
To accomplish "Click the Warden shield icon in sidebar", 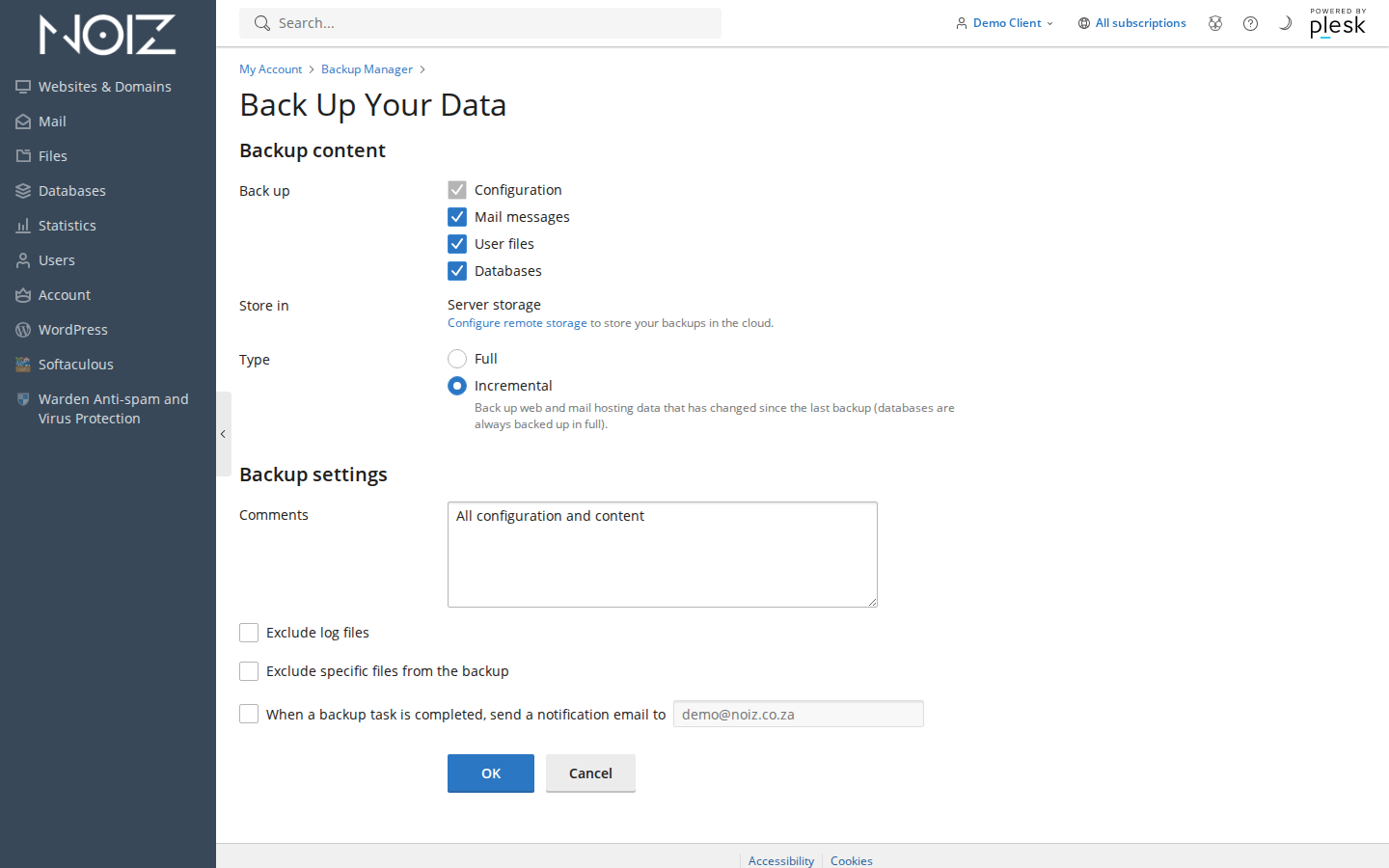I will (23, 399).
